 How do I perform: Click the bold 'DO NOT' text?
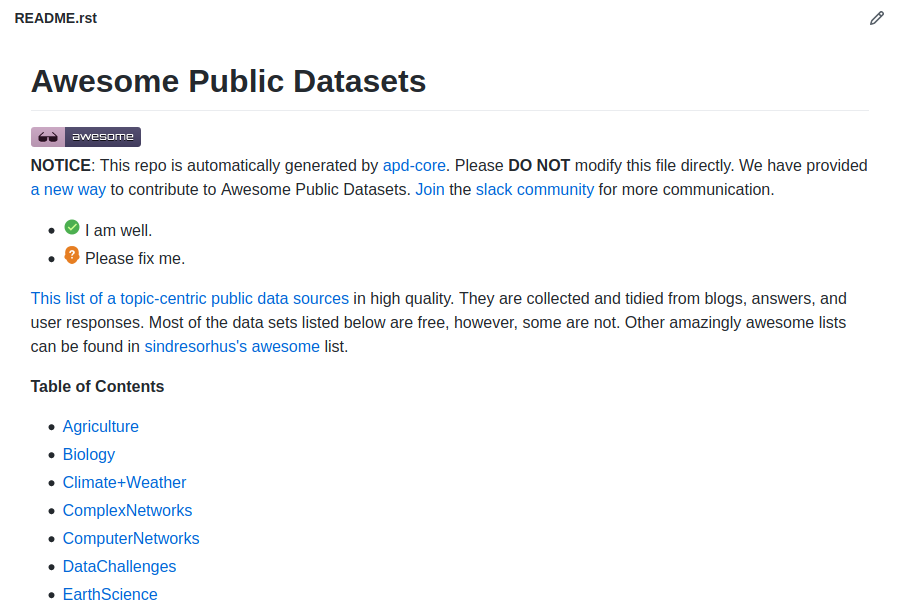pos(539,165)
